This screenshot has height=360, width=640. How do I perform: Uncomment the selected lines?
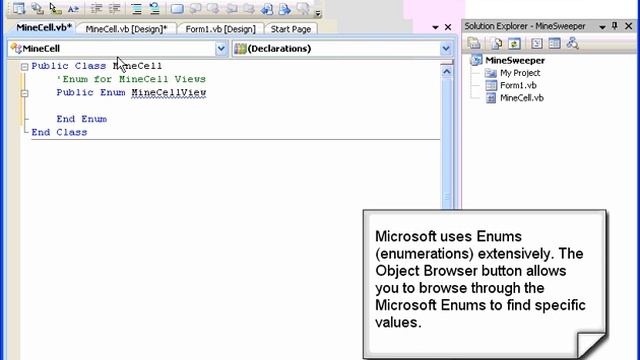pos(154,8)
